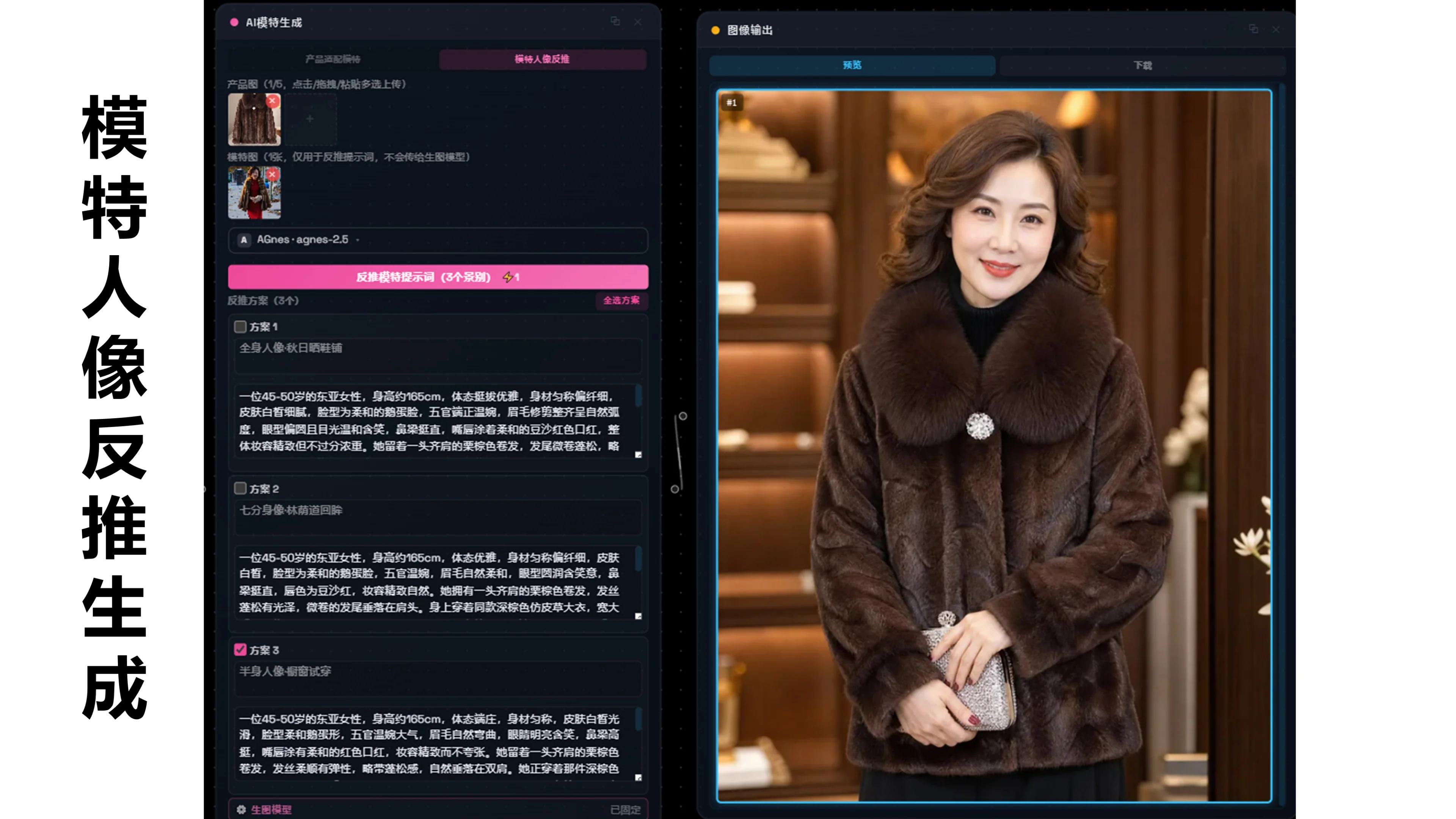Screen dimensions: 1456x819
Task: Close the AI模特生成 panel
Action: [637, 22]
